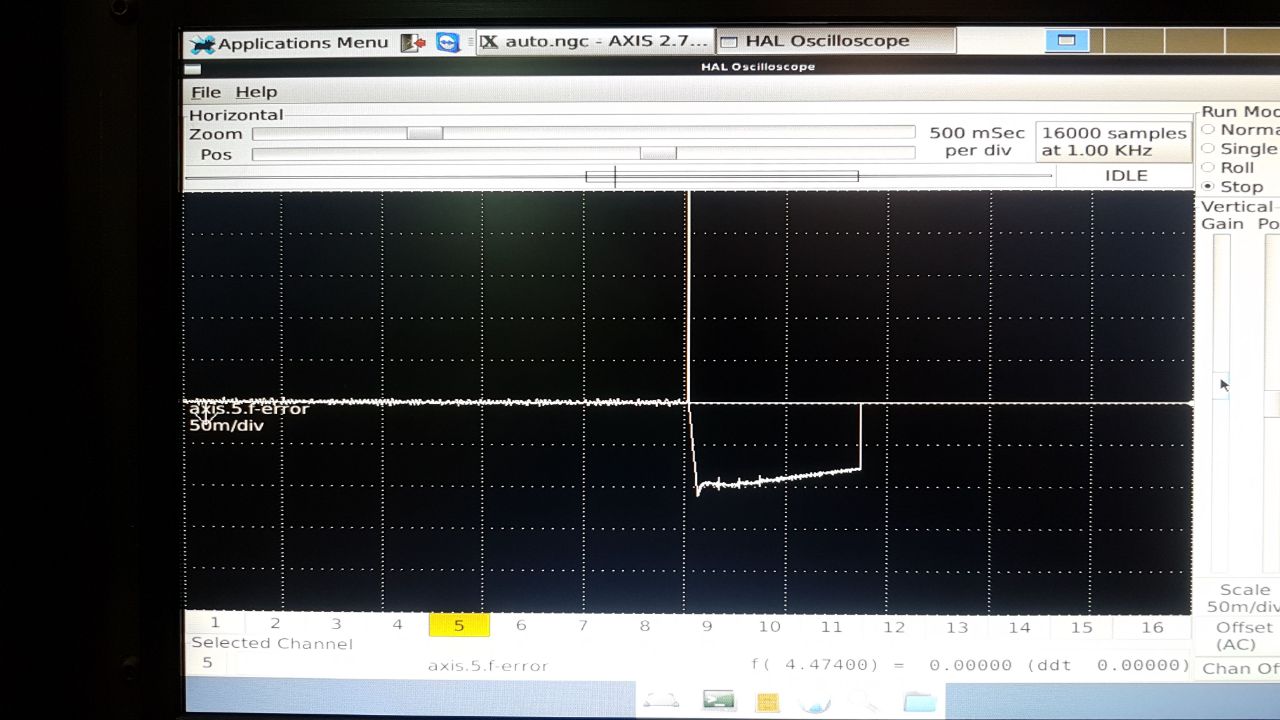
Task: Click the 16000 samples at 1.00 KHz button
Action: pyautogui.click(x=1114, y=142)
